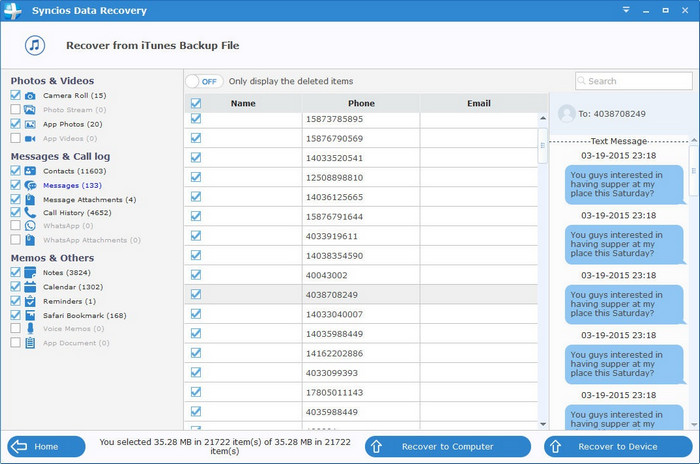This screenshot has height=464, width=700.
Task: Click the message panel scroll down arrow
Action: click(x=694, y=424)
